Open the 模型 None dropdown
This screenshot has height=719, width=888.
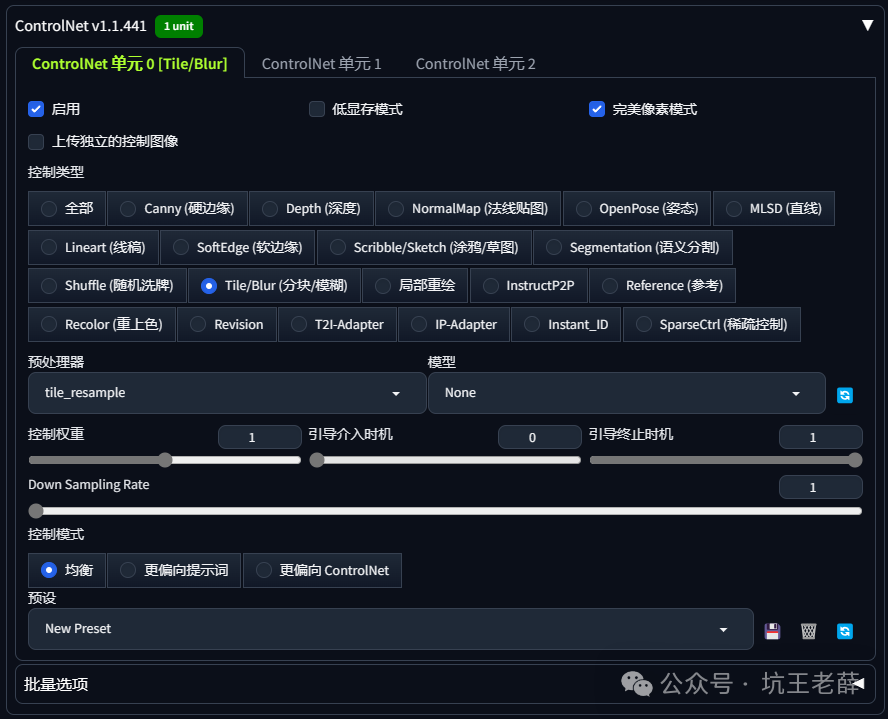(626, 393)
